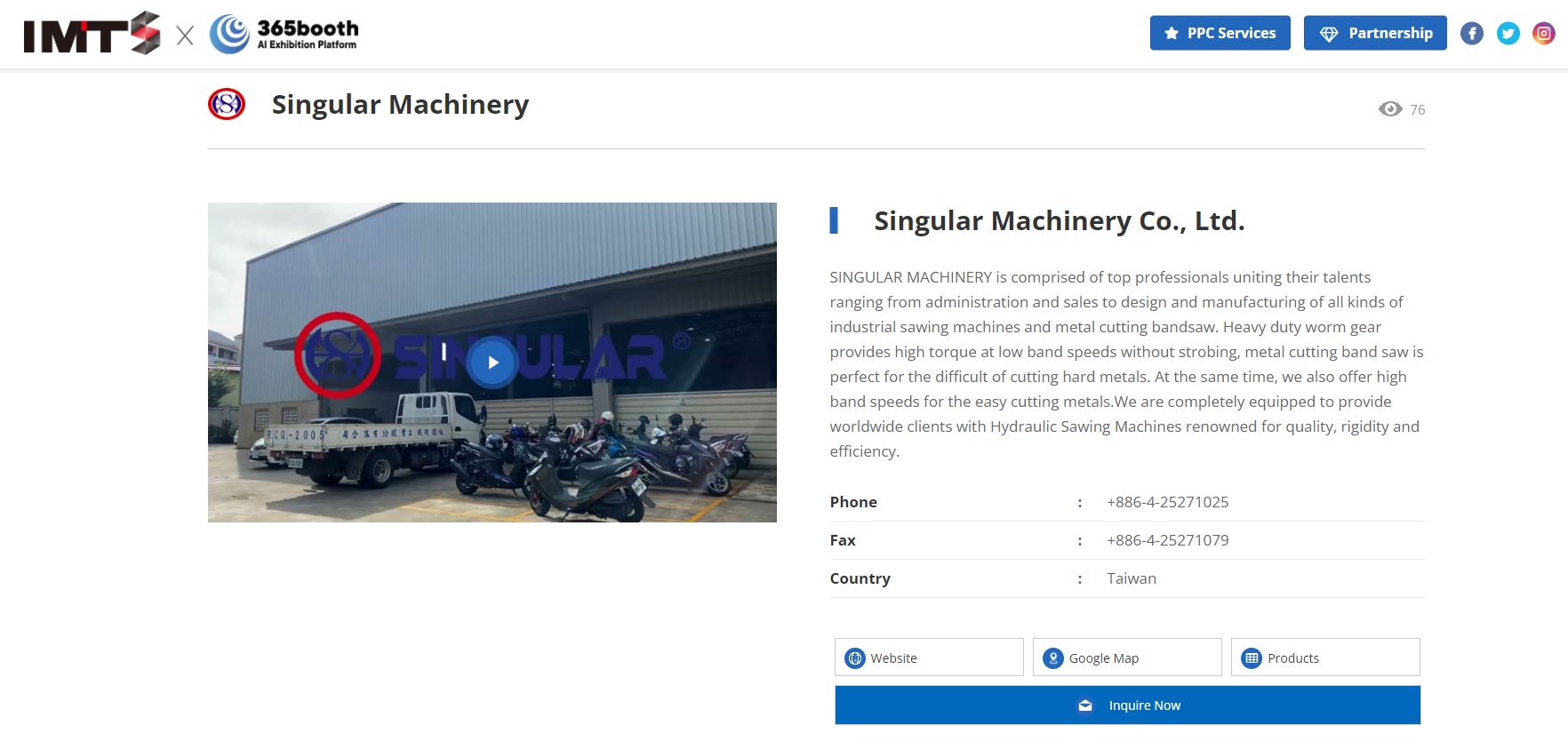Click the IMTS logo in header
Image resolution: width=1568 pixels, height=749 pixels.
click(x=92, y=34)
